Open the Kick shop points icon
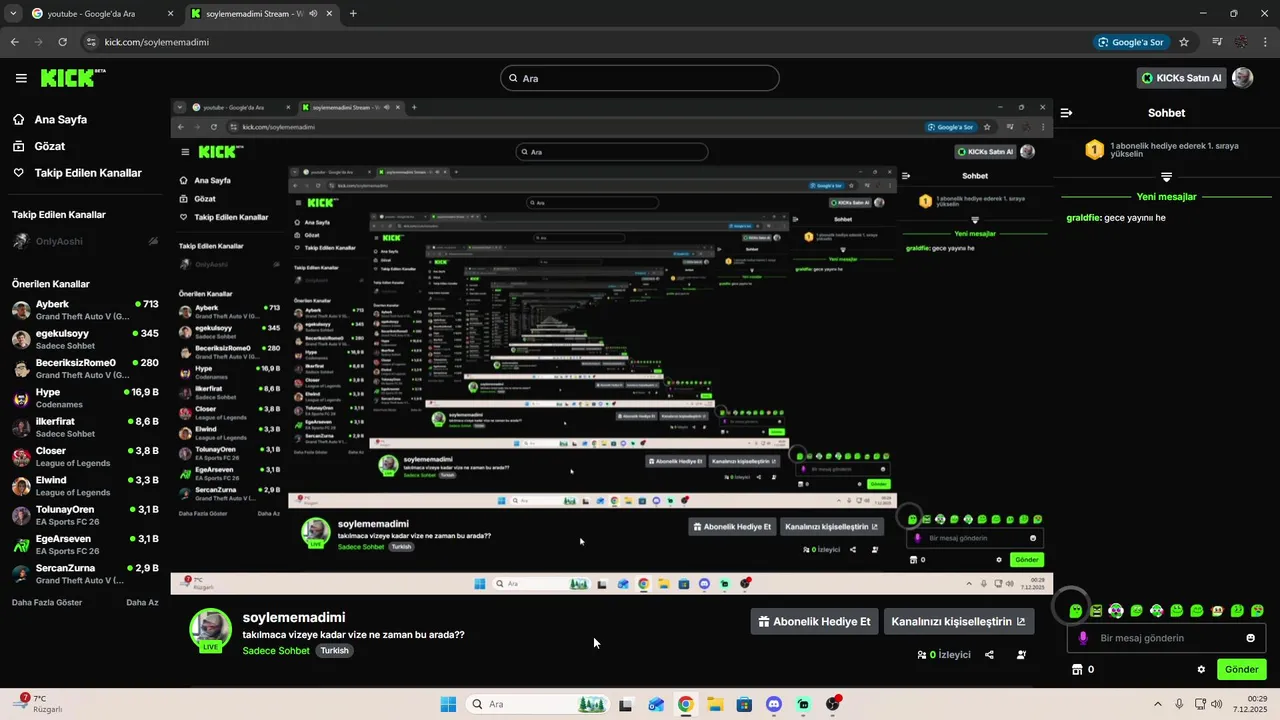Screen dimensions: 1280x720 coord(1077,670)
